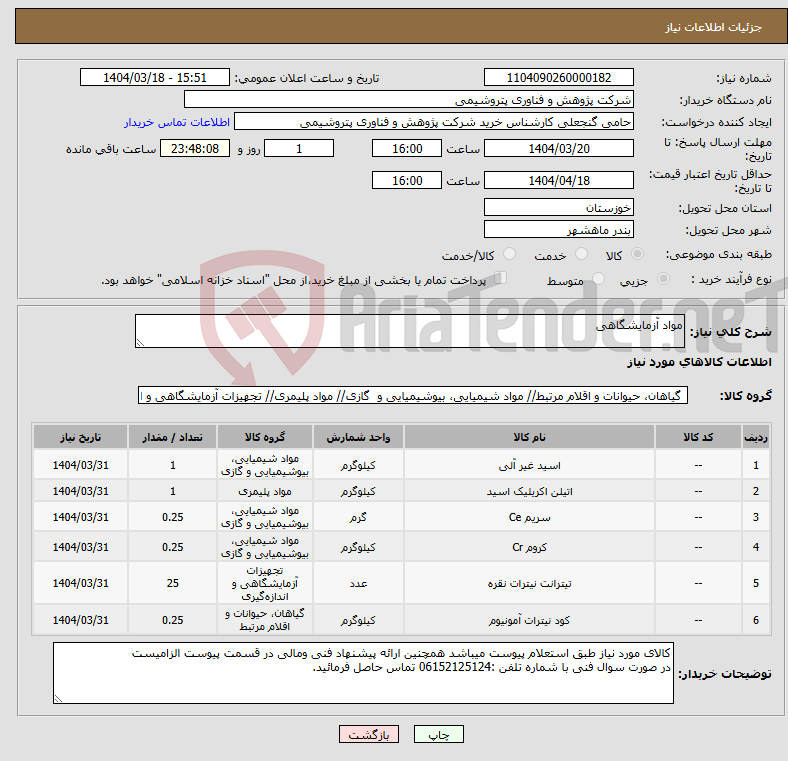Image resolution: width=788 pixels, height=761 pixels.
Task: Click the ردیف column header
Action: (755, 437)
